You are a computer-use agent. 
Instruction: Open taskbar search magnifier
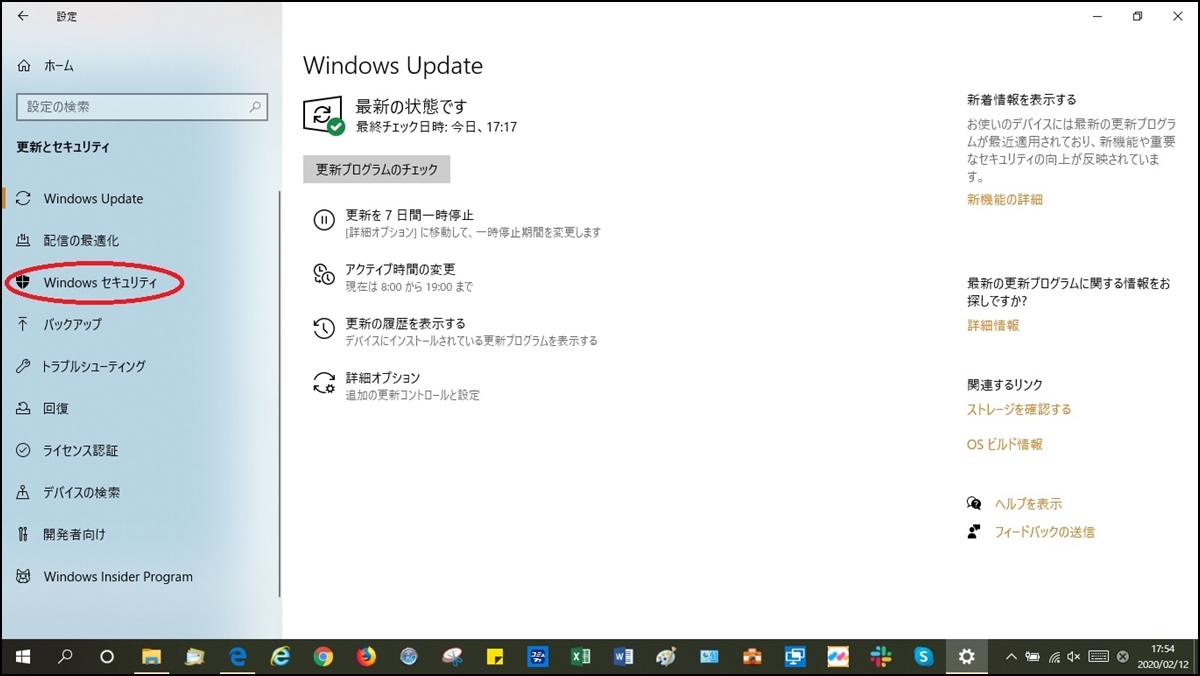tap(66, 657)
